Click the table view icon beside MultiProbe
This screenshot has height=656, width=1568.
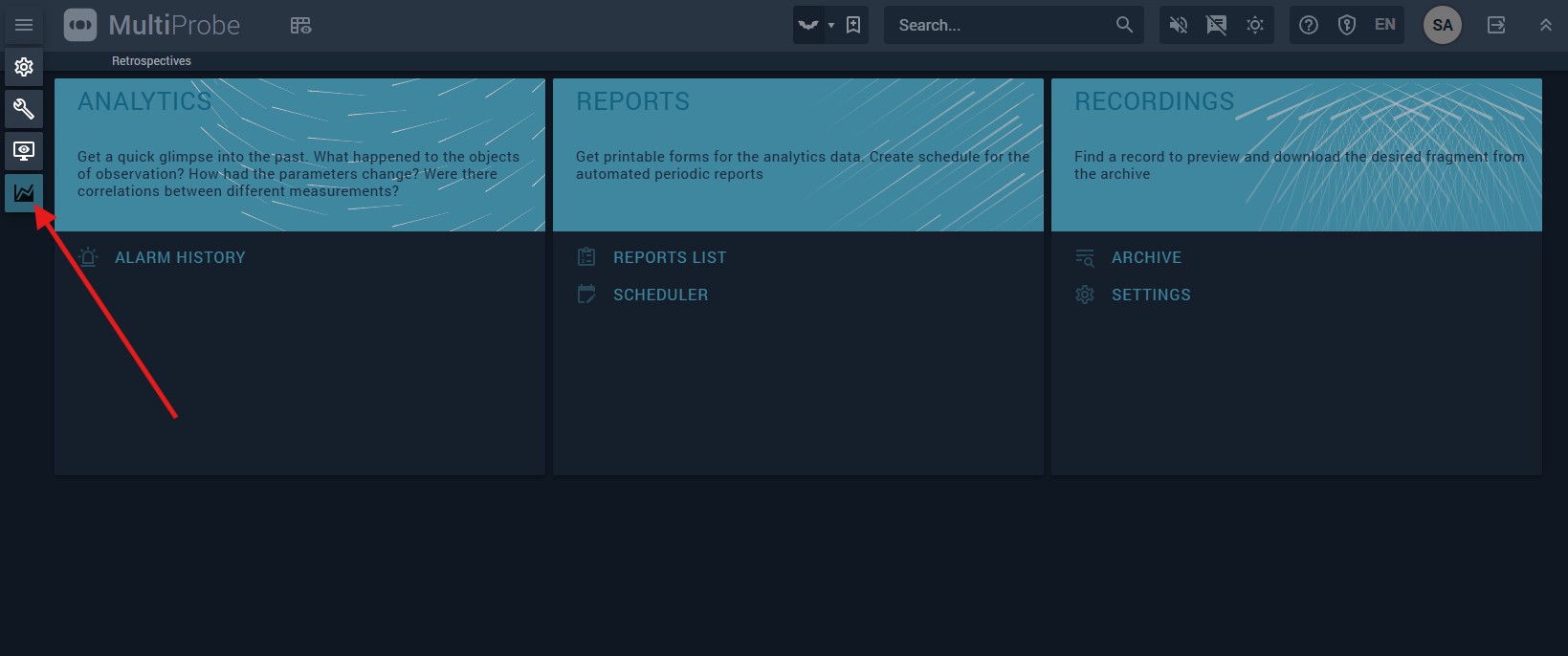(300, 26)
